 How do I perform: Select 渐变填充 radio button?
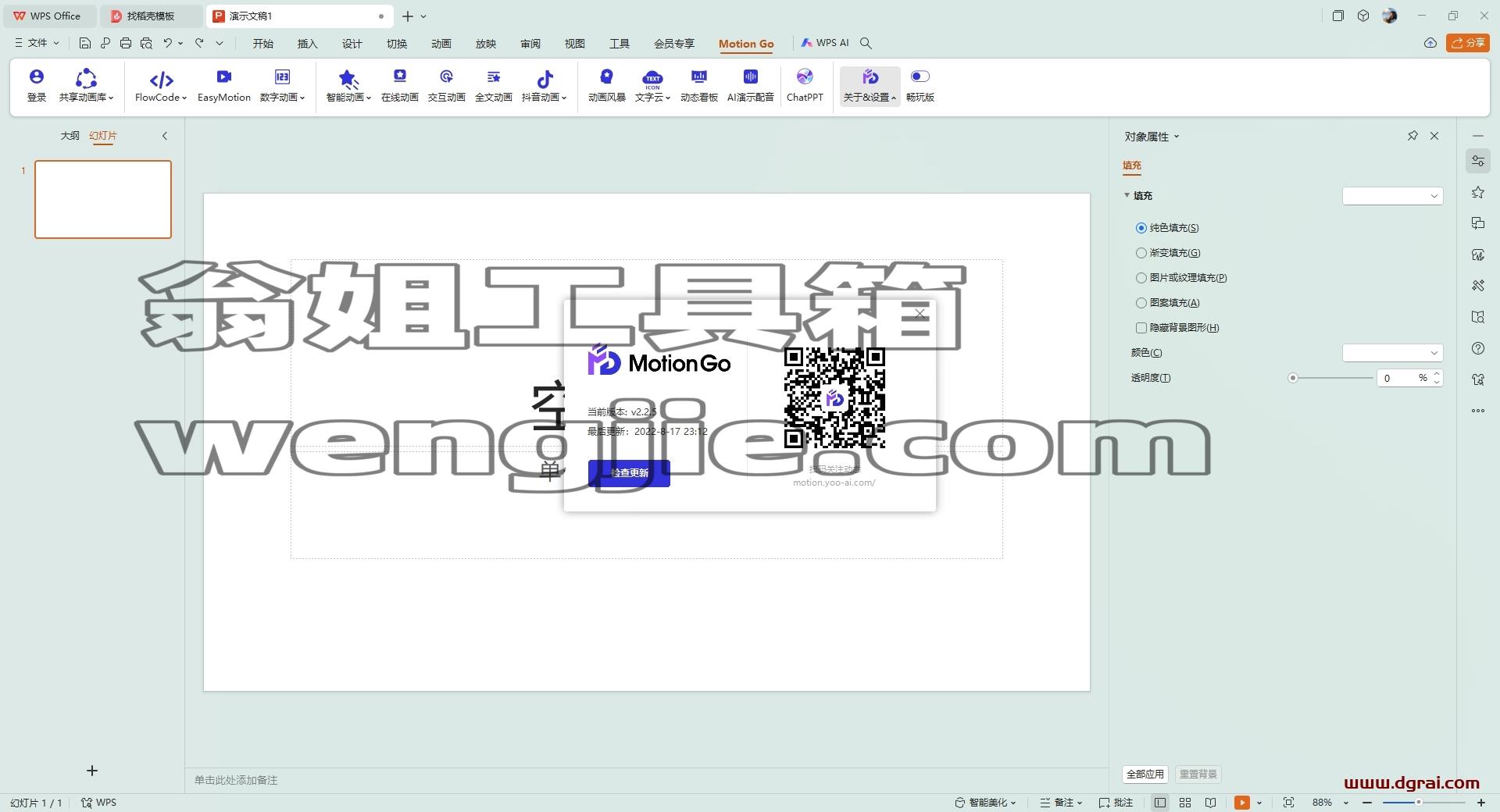(1141, 253)
